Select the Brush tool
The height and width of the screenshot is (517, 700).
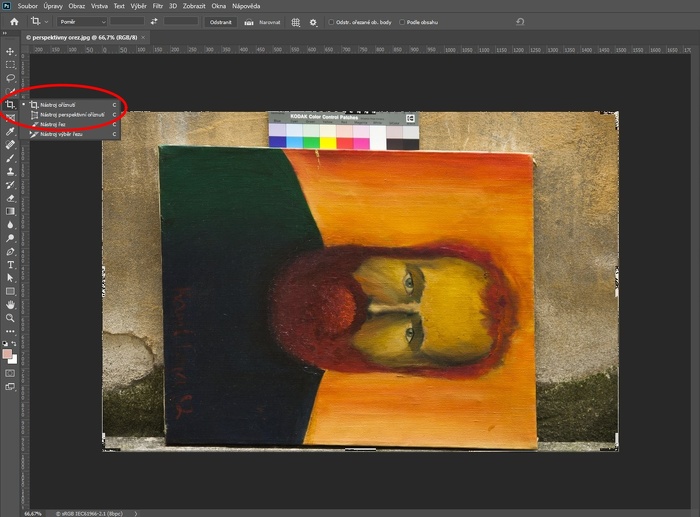(10, 158)
